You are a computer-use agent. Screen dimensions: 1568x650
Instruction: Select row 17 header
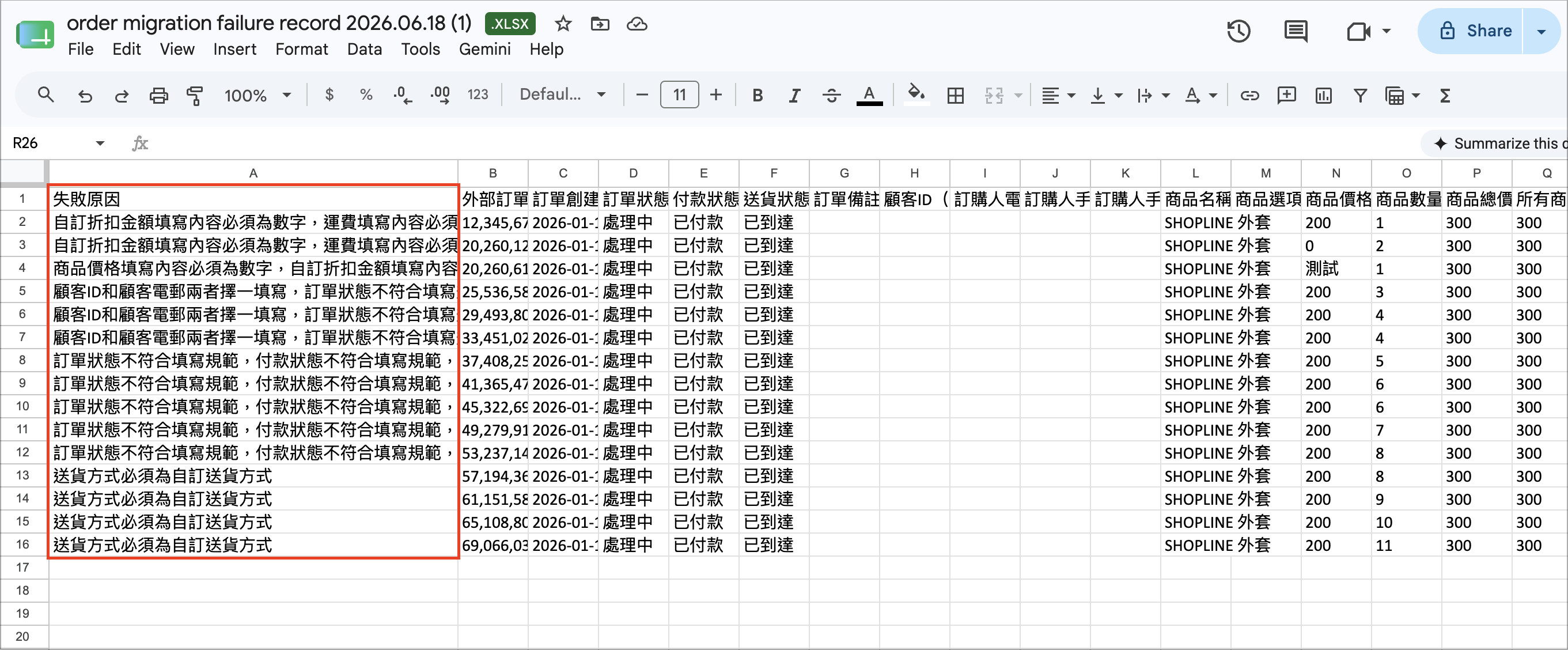(23, 567)
